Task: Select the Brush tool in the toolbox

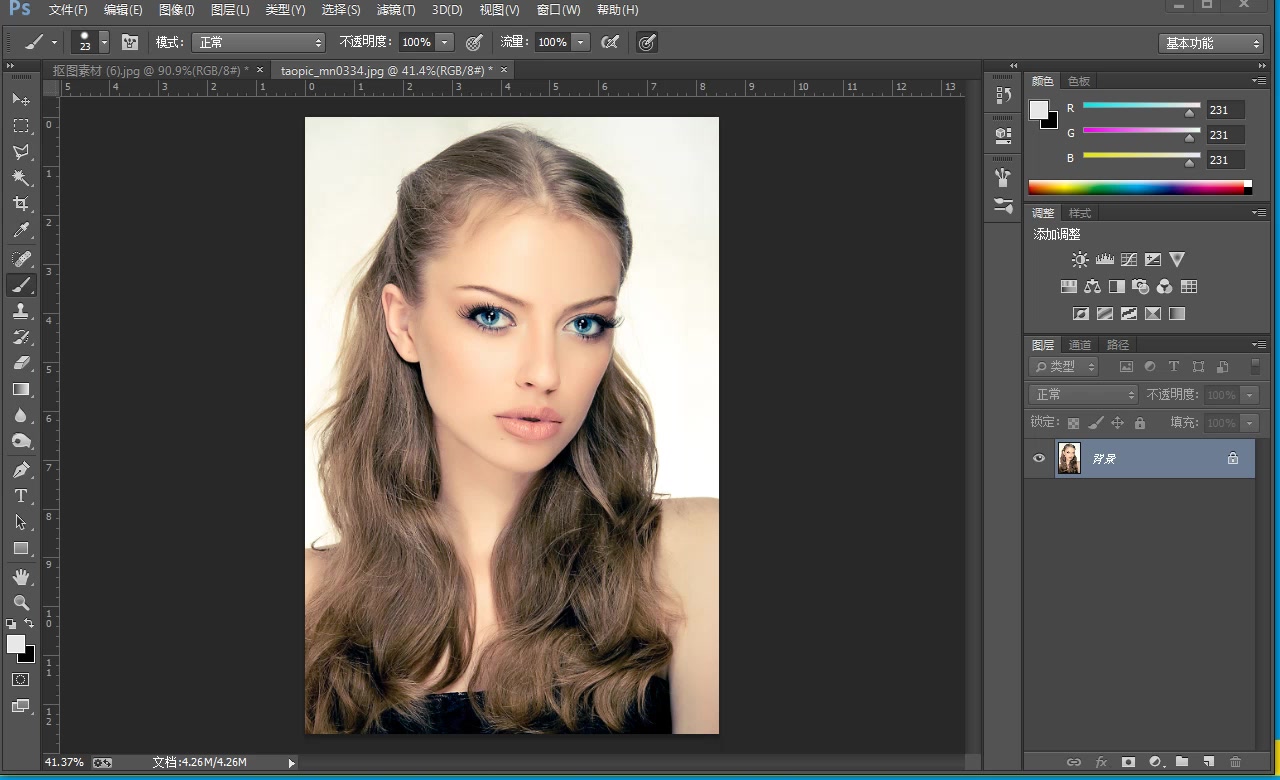Action: pos(21,285)
